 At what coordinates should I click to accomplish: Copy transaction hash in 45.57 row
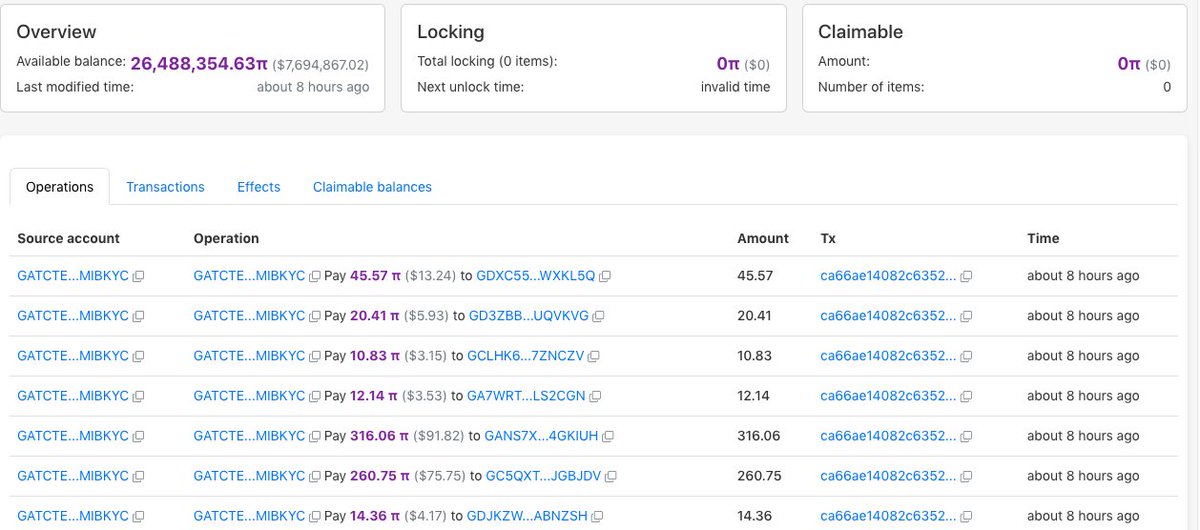click(x=967, y=276)
